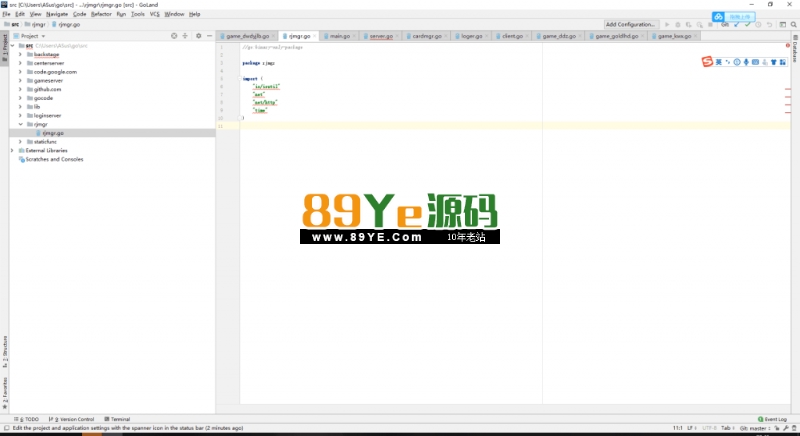
Task: Expand External Libraries node
Action: 12,150
